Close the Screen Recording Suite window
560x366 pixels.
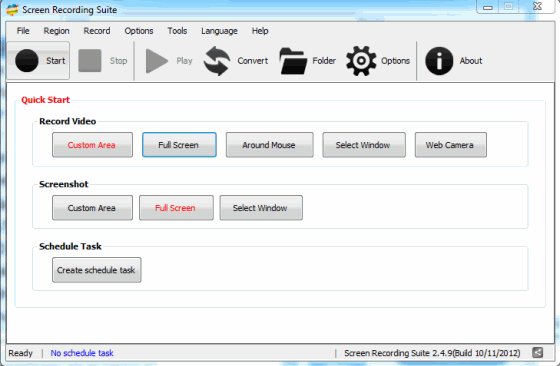(538, 6)
